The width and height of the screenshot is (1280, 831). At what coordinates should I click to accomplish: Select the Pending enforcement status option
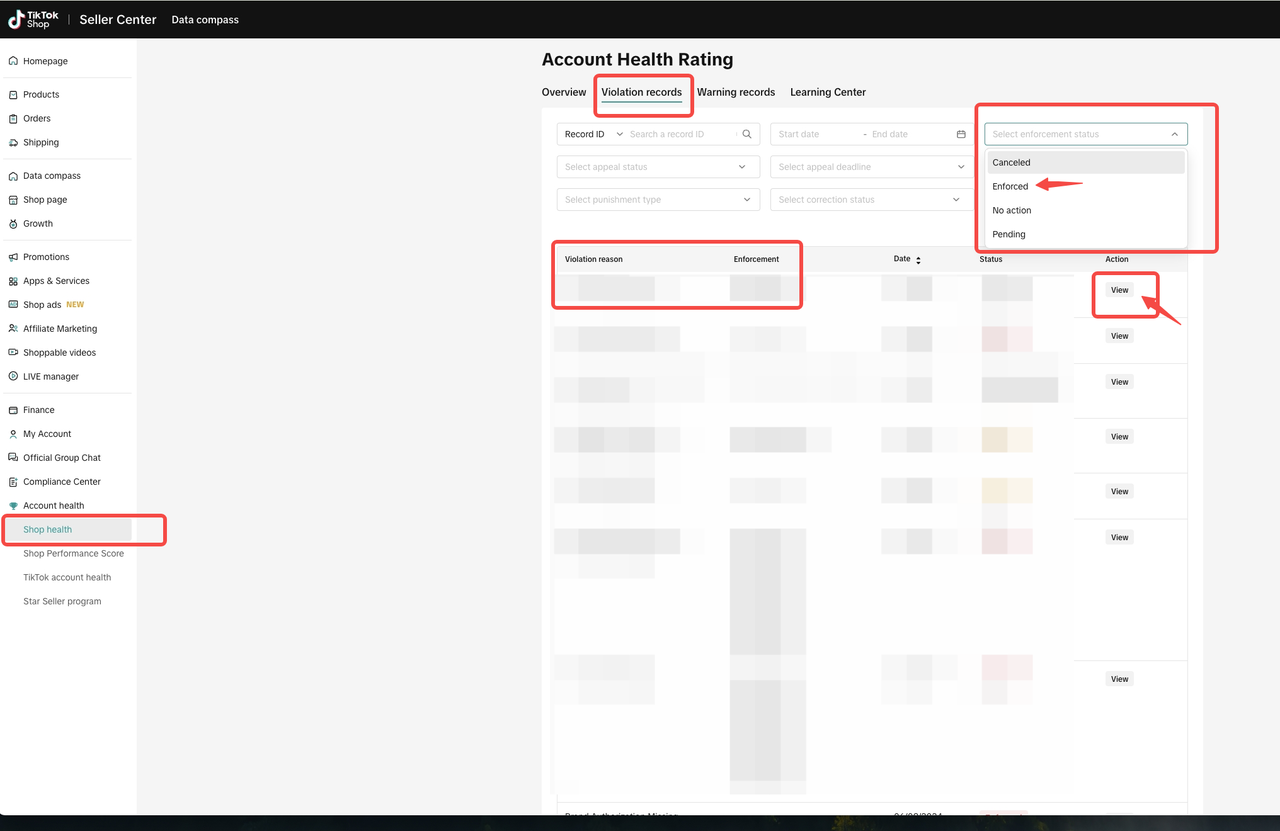point(1008,235)
